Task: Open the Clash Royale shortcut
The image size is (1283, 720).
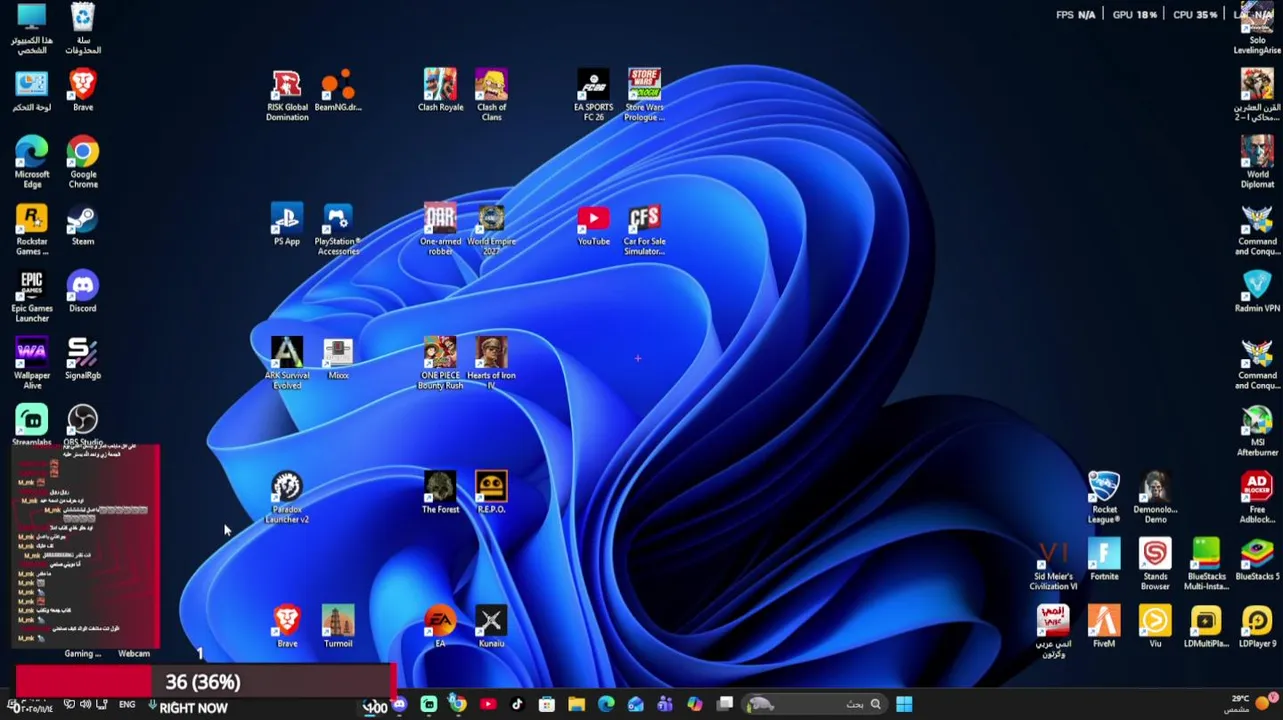Action: tap(440, 91)
